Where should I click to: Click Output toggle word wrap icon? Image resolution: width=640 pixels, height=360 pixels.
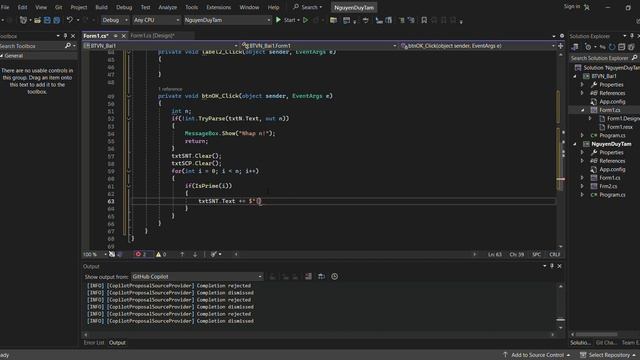[322, 276]
